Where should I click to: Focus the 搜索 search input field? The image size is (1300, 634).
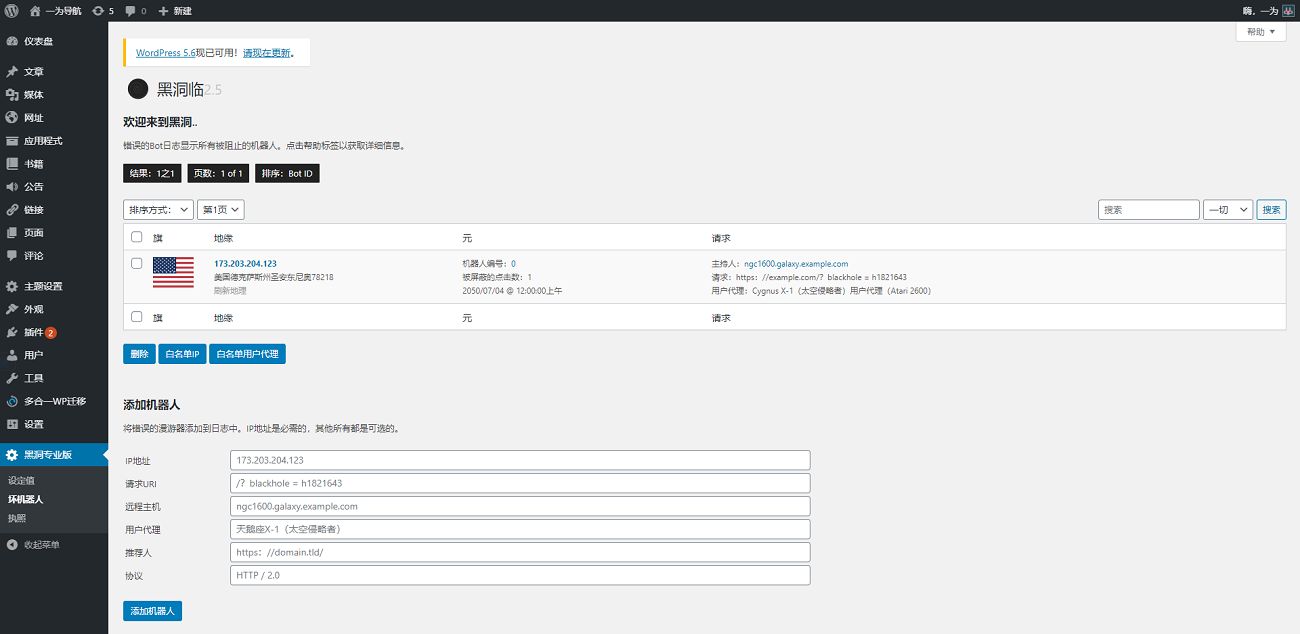(1148, 210)
